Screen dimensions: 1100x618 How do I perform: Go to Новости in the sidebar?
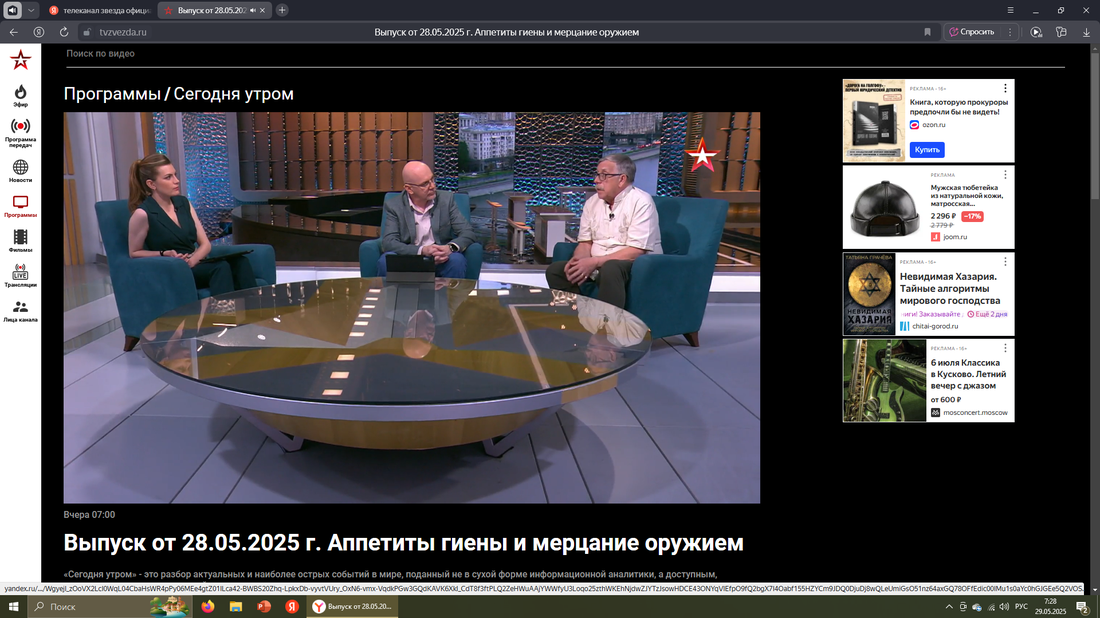pyautogui.click(x=20, y=171)
